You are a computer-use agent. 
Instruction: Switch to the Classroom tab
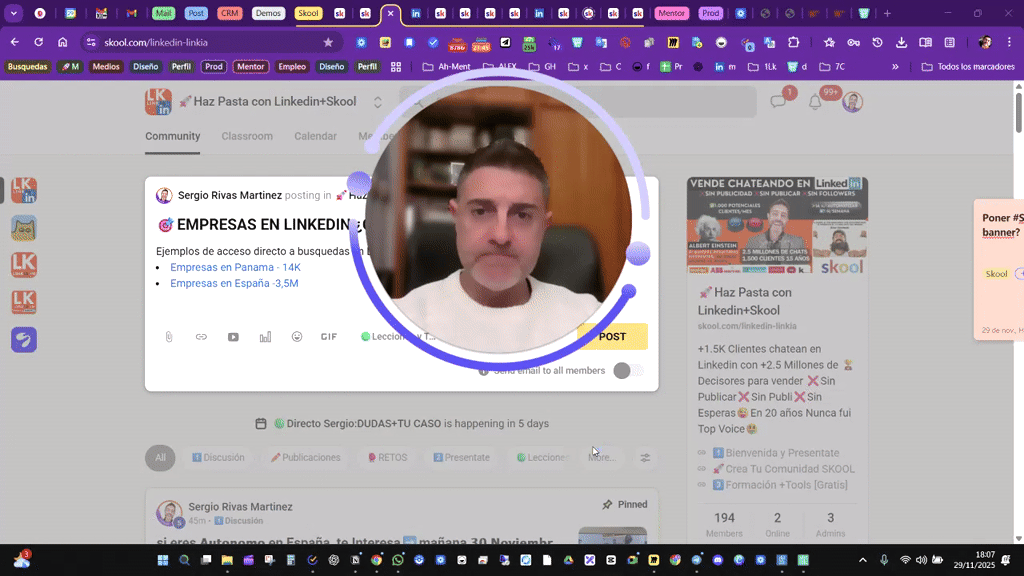coord(247,136)
